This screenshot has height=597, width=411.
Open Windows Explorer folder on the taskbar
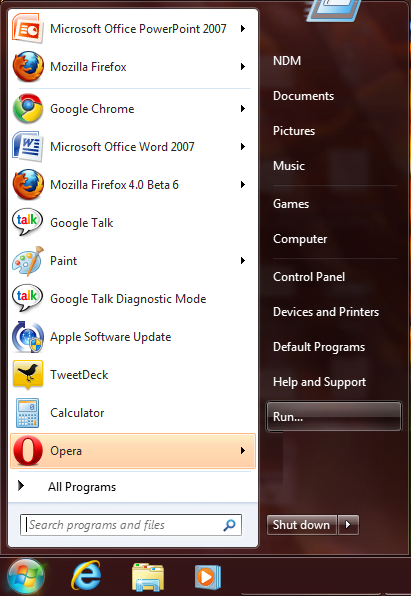click(148, 577)
